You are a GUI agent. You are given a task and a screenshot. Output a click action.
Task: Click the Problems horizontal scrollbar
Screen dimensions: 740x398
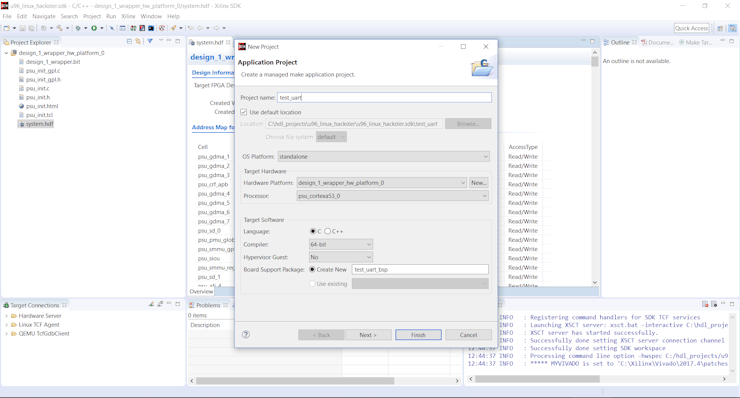coord(295,381)
